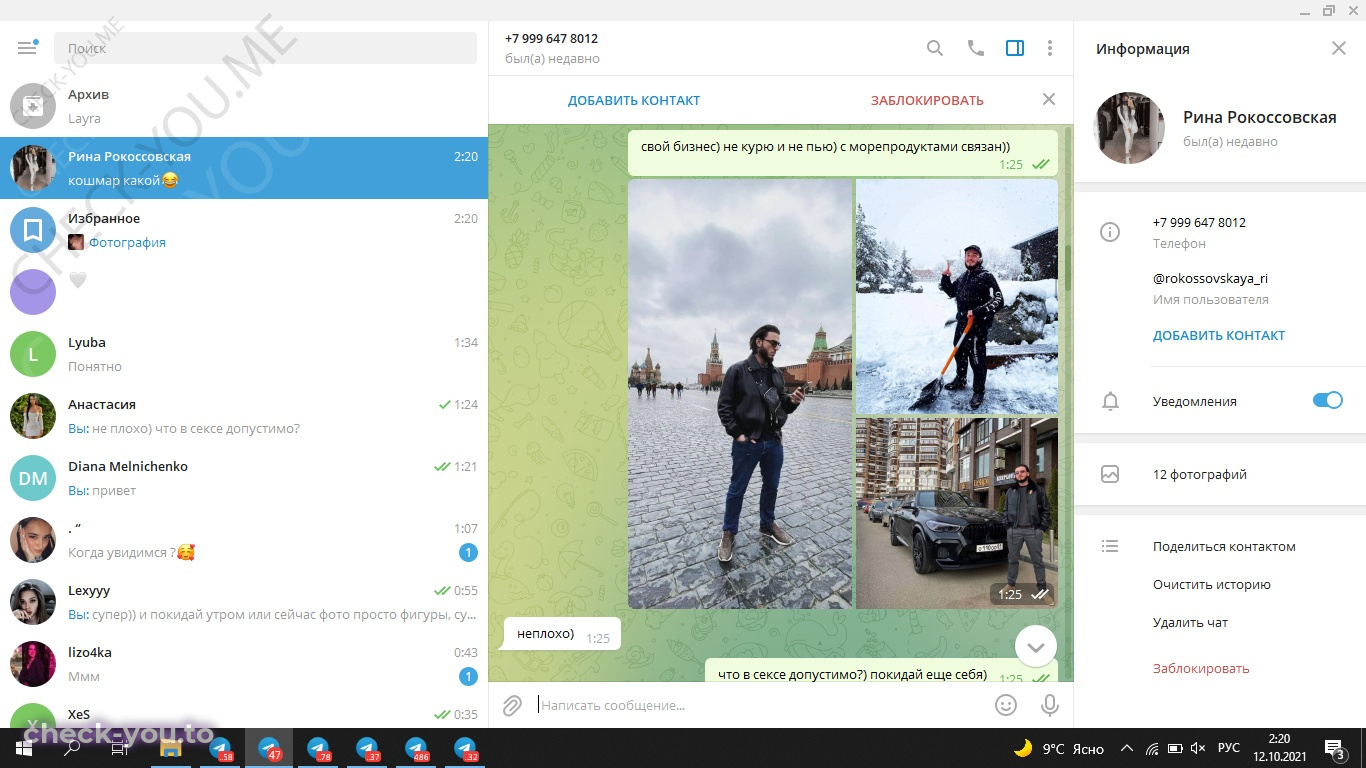Click the paperclip attach file icon
This screenshot has width=1366, height=768.
click(x=512, y=705)
